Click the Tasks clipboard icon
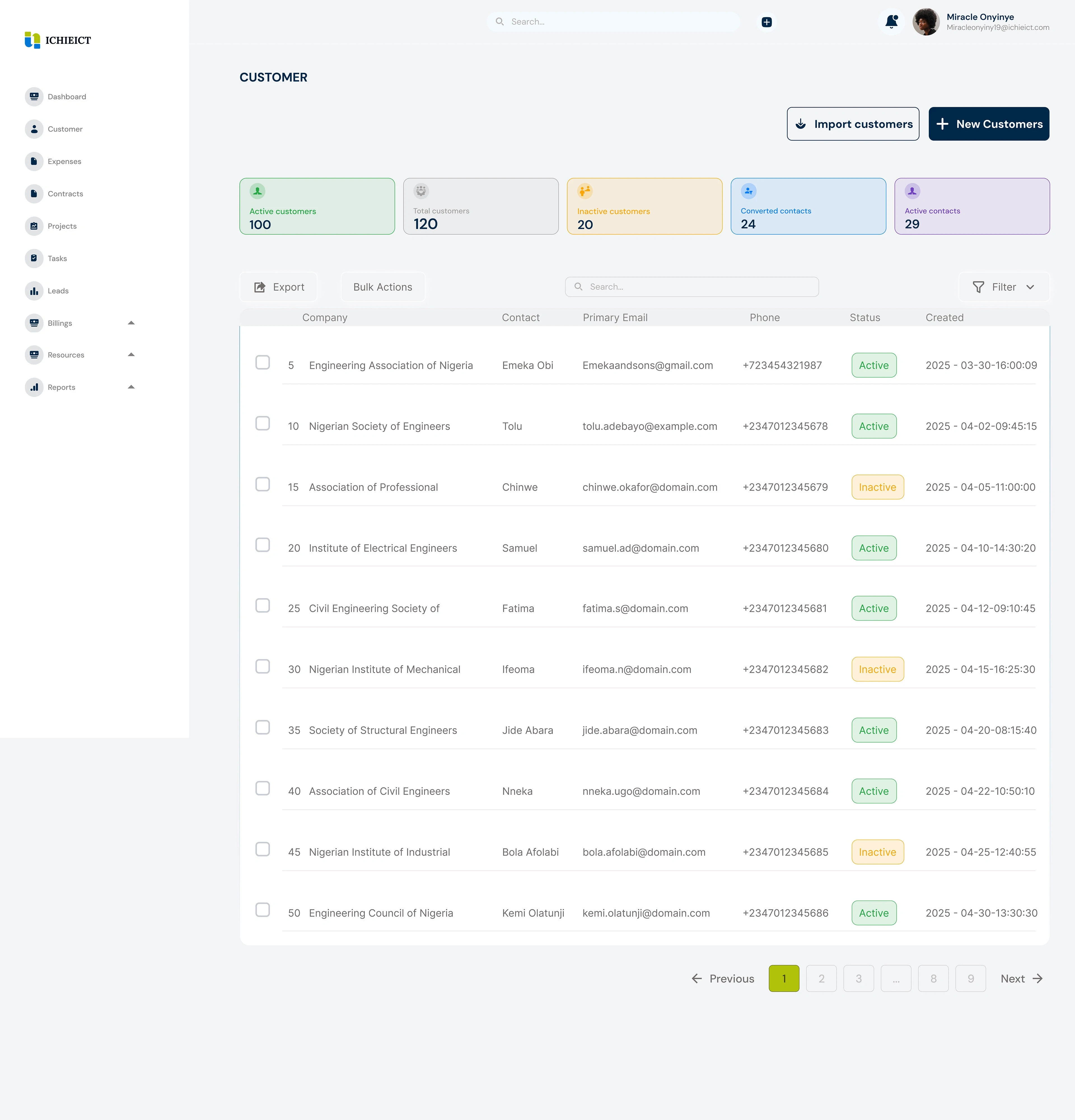This screenshot has width=1075, height=1120. (34, 258)
